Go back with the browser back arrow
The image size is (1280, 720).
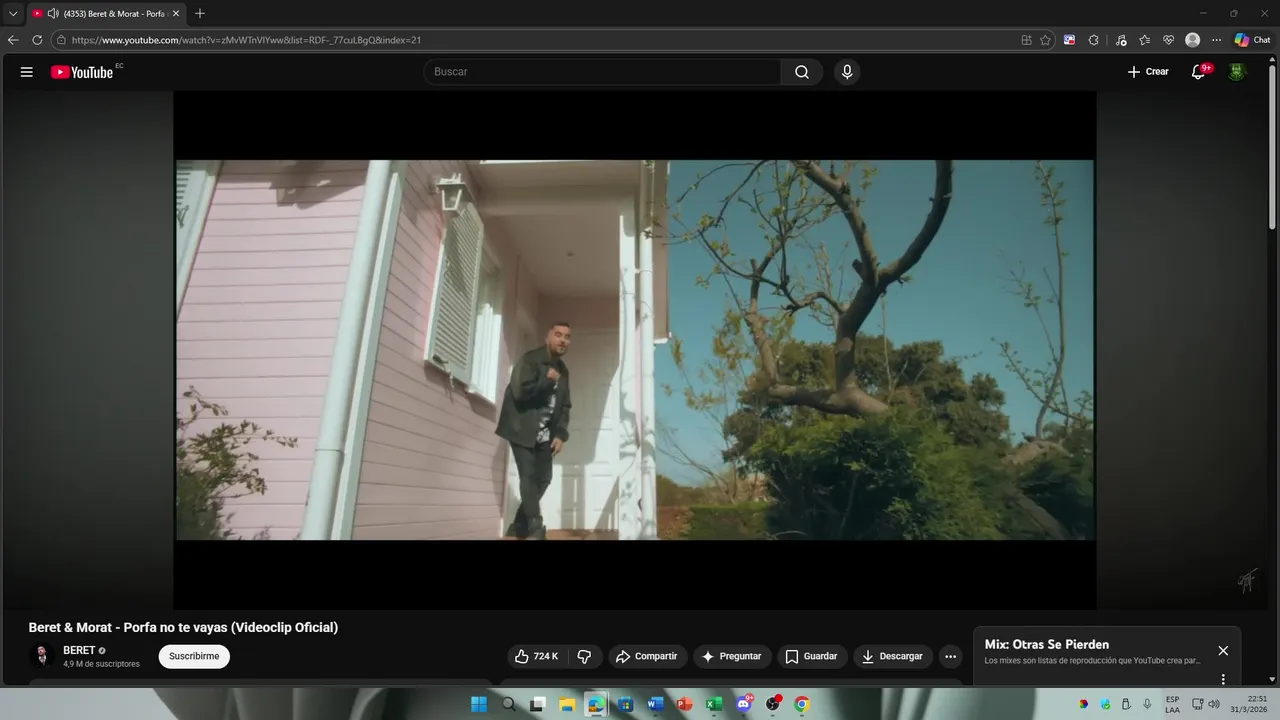(13, 40)
